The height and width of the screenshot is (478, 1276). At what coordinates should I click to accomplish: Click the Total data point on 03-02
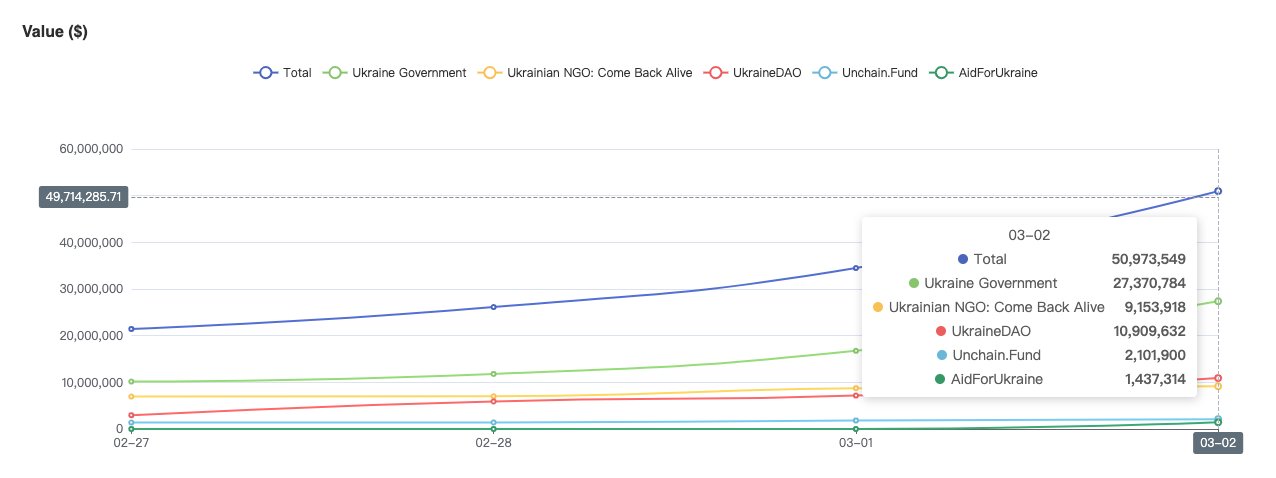pos(1218,191)
